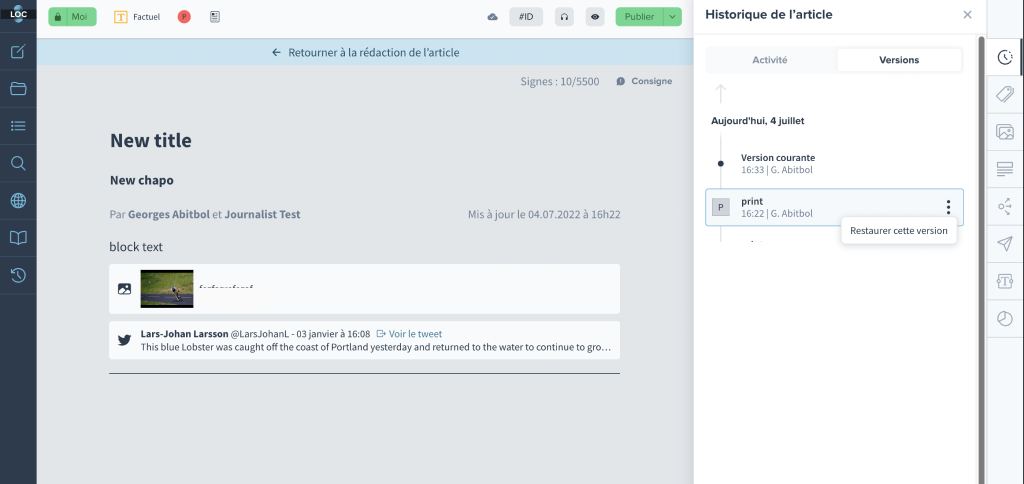Click author name Journalist Test
1024x484 pixels.
pyautogui.click(x=263, y=214)
